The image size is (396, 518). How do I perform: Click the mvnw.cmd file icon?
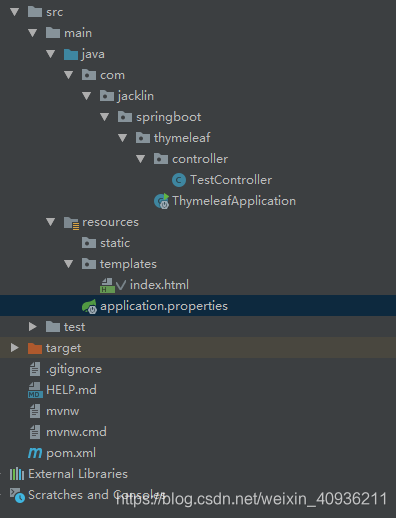[35, 432]
